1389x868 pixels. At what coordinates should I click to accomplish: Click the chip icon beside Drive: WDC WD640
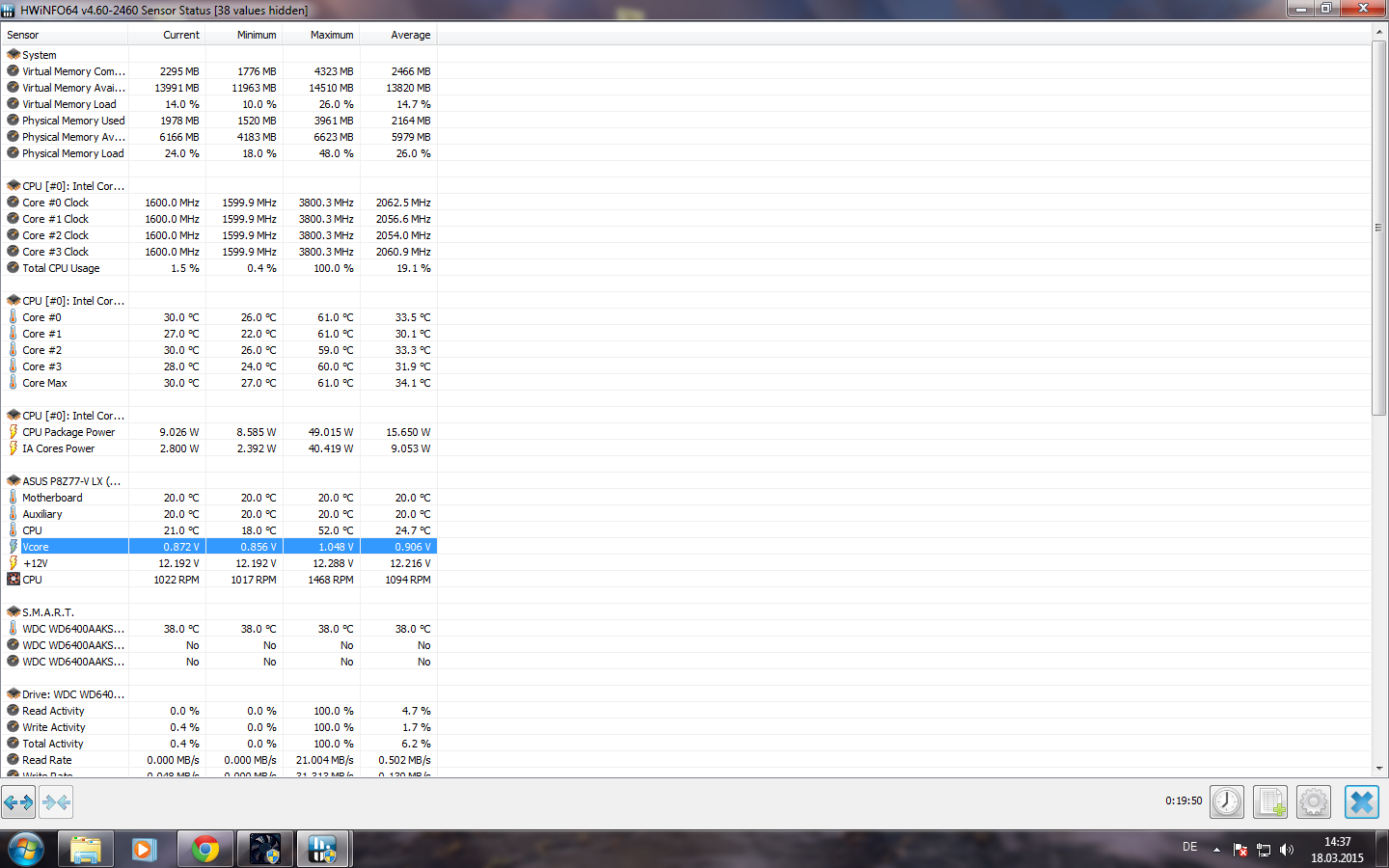14,694
